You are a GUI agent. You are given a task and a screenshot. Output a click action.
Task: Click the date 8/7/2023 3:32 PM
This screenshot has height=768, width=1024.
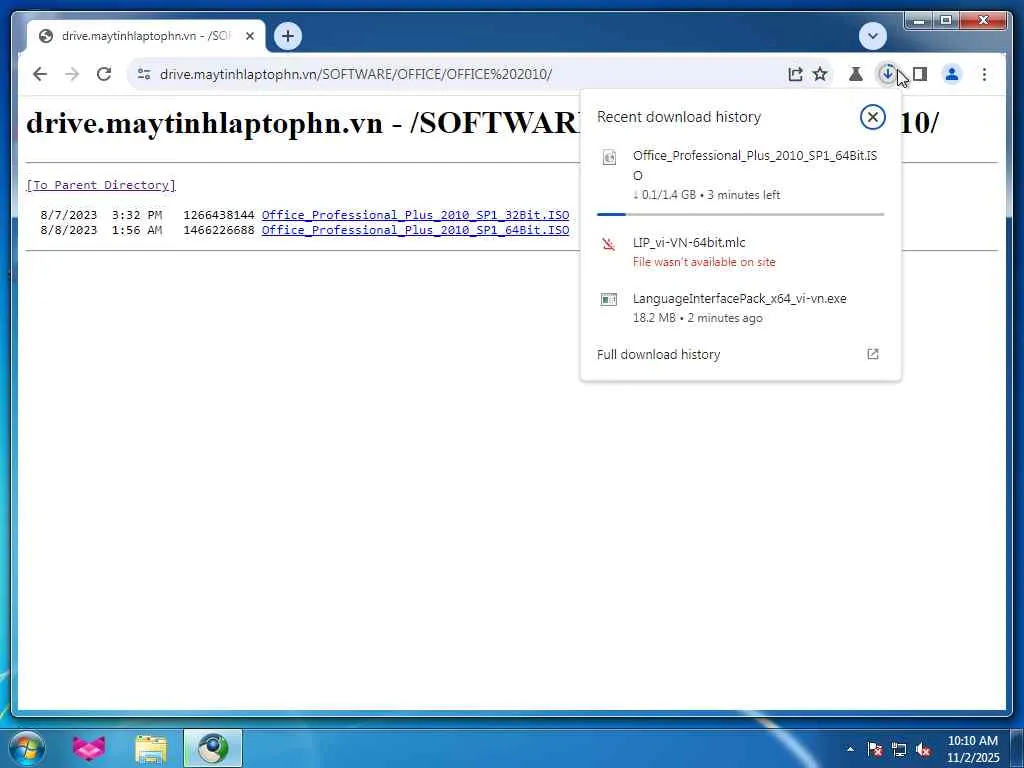click(x=101, y=215)
